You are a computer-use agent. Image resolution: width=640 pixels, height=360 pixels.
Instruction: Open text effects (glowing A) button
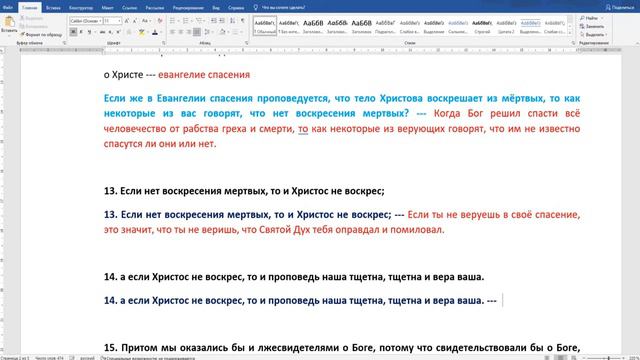point(130,32)
